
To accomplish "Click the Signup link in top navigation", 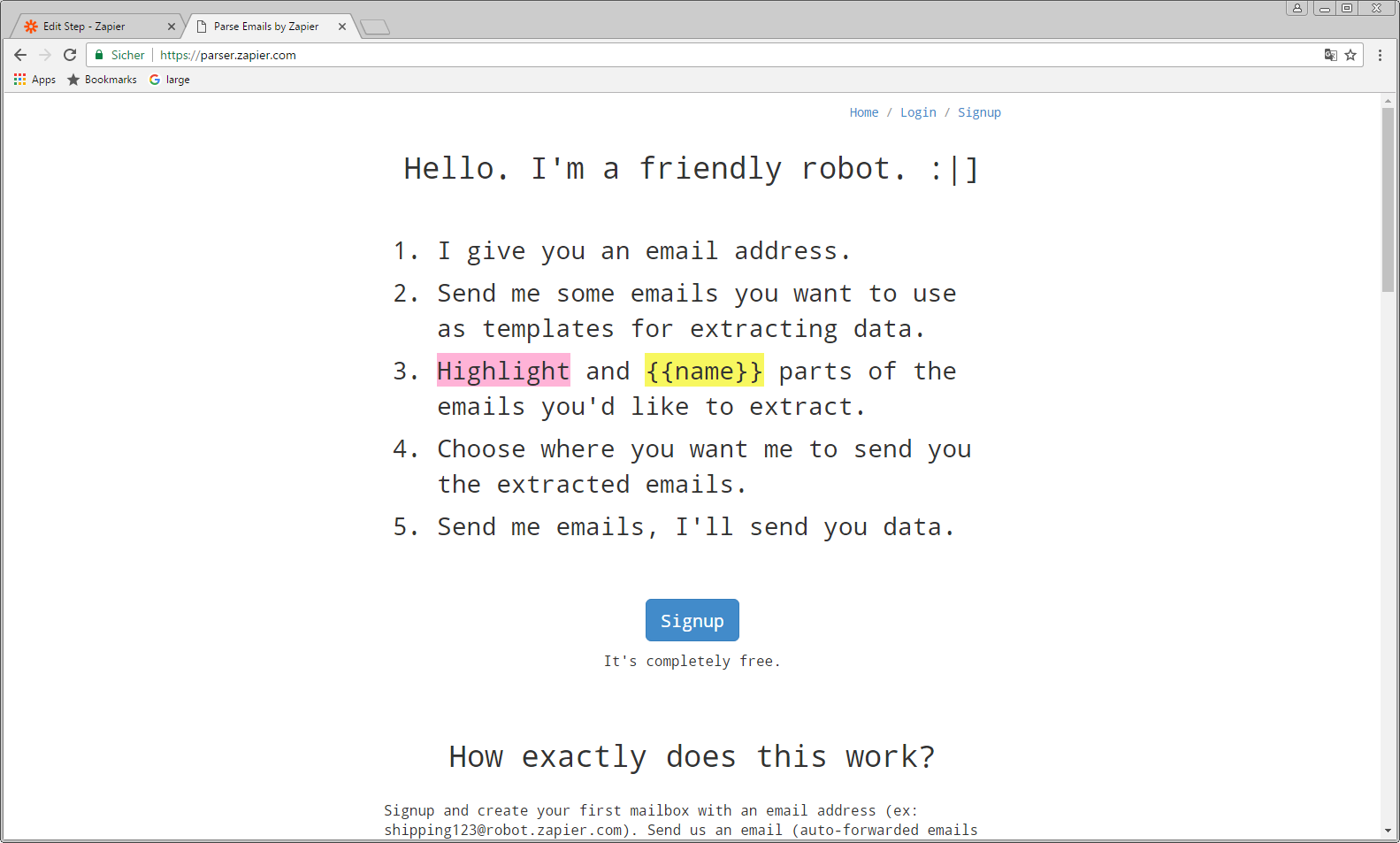I will pyautogui.click(x=979, y=112).
